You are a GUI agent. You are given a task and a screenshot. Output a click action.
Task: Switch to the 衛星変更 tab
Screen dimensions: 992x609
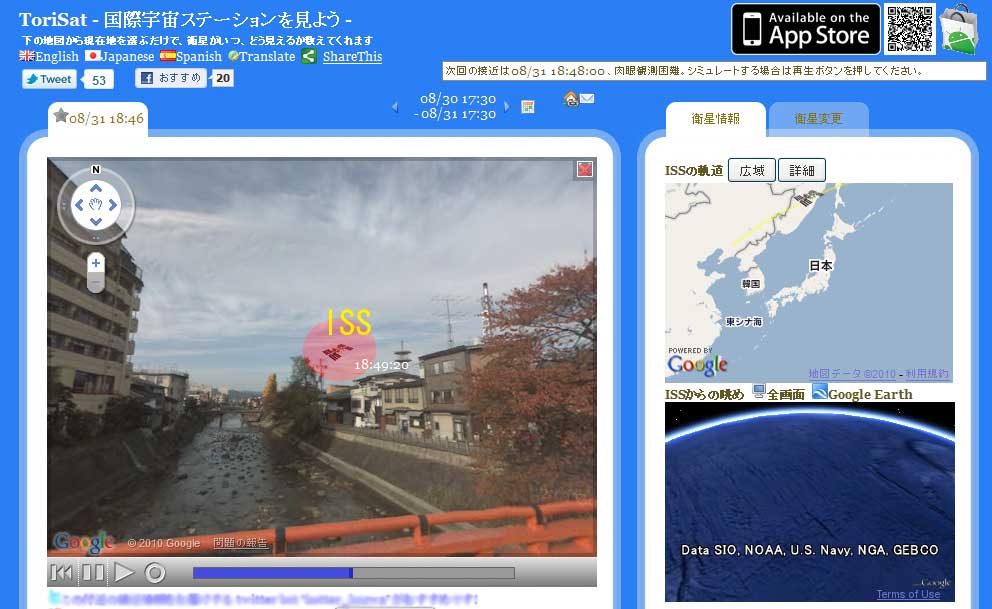tap(819, 119)
